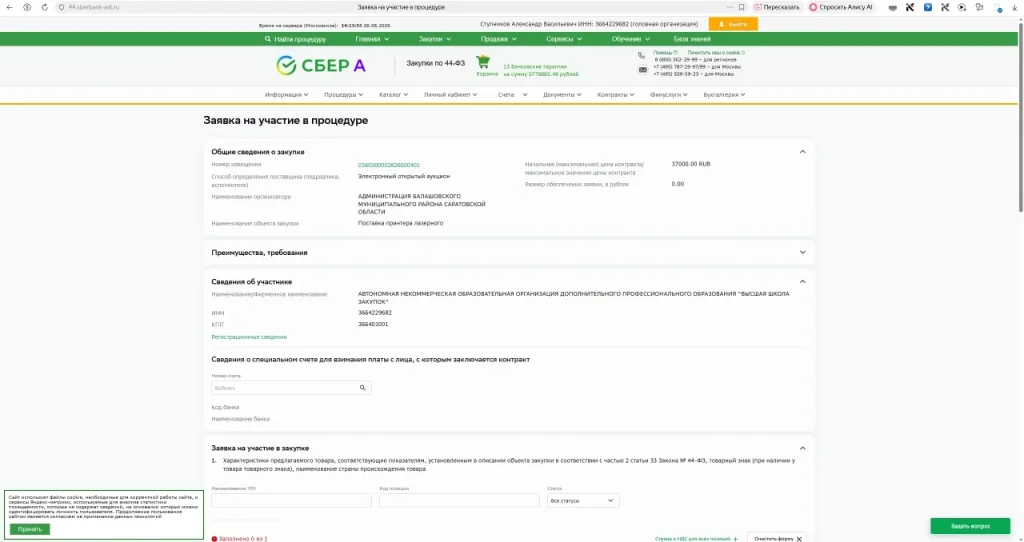Screen dimensions: 1024x542
Task: Click the Выйти logout button
Action: pos(733,24)
